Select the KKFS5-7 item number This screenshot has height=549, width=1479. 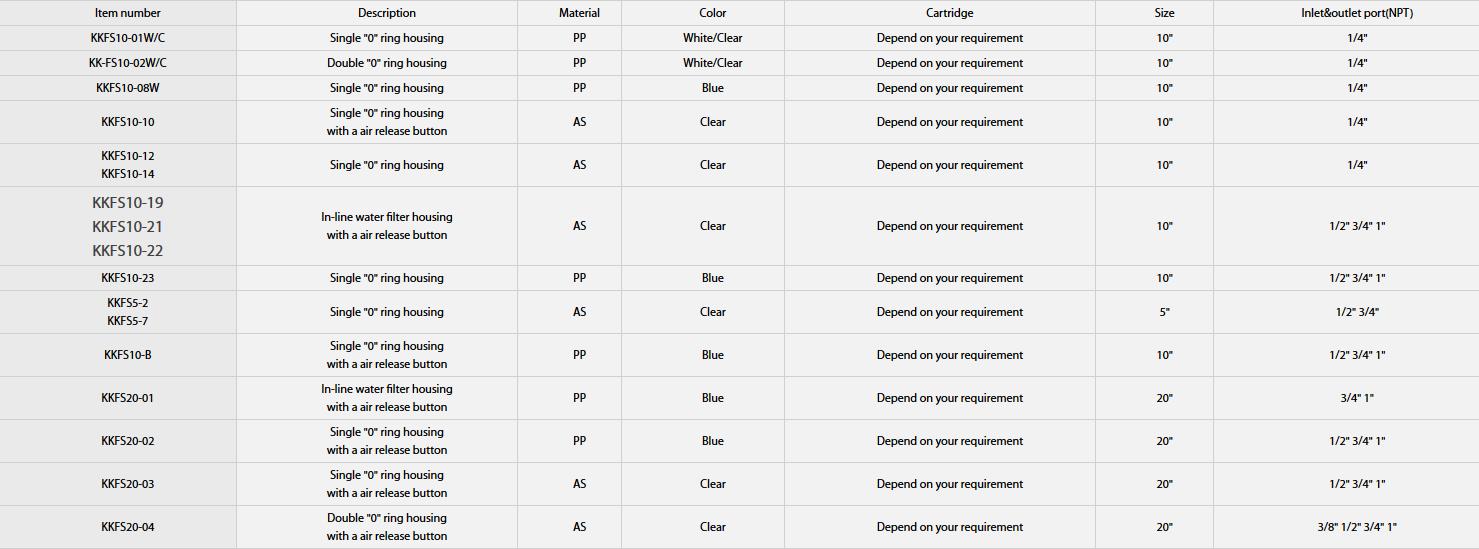[128, 321]
